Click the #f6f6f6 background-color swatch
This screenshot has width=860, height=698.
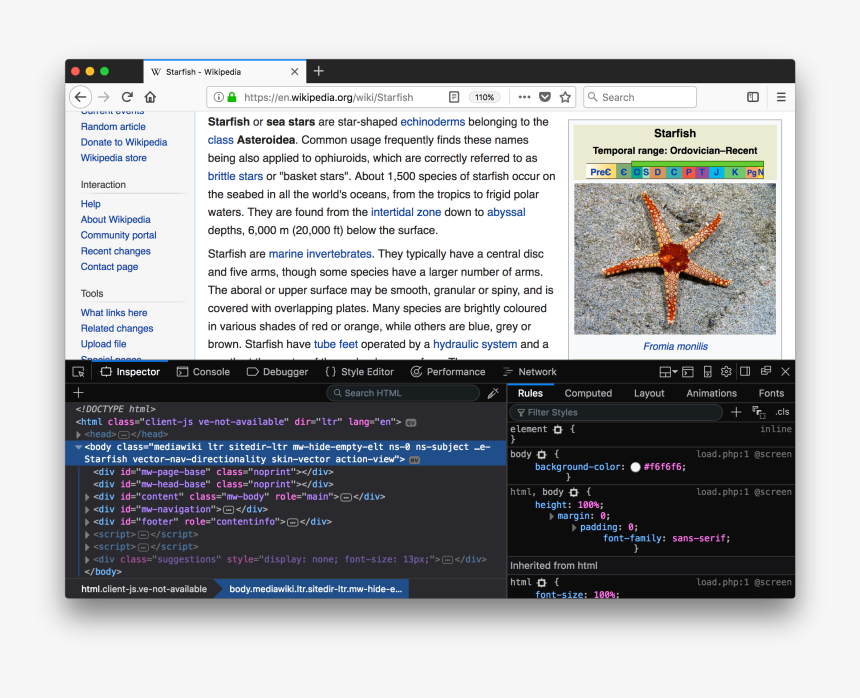click(635, 467)
